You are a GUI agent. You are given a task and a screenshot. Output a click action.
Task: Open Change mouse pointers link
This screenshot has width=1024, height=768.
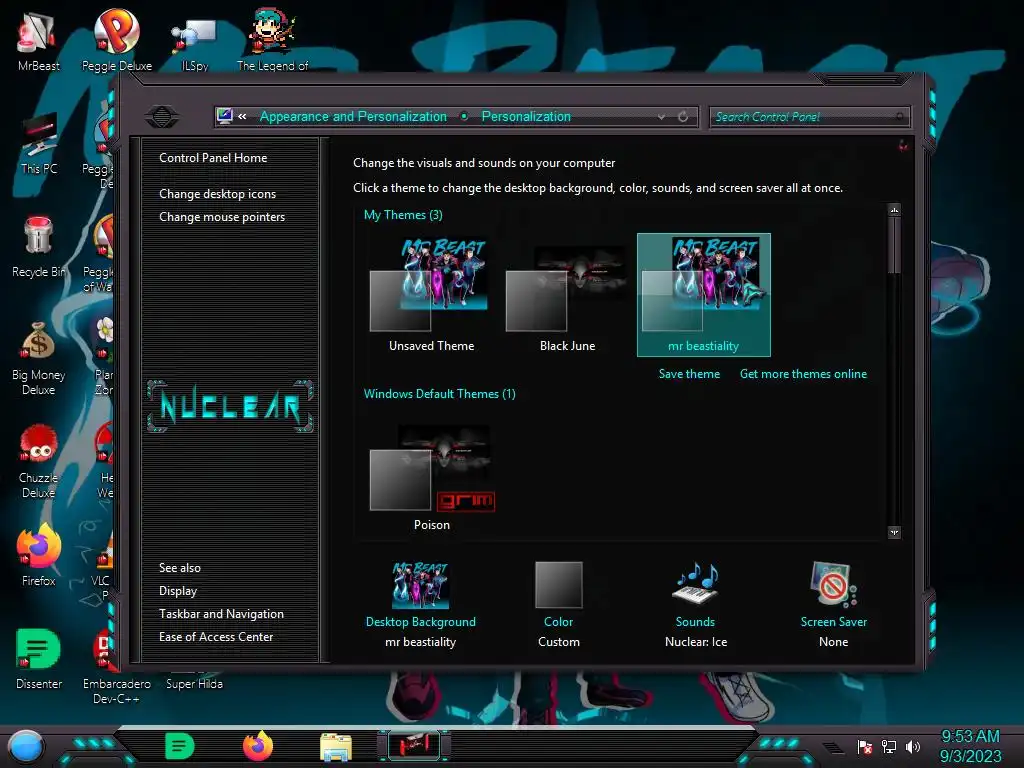click(222, 217)
